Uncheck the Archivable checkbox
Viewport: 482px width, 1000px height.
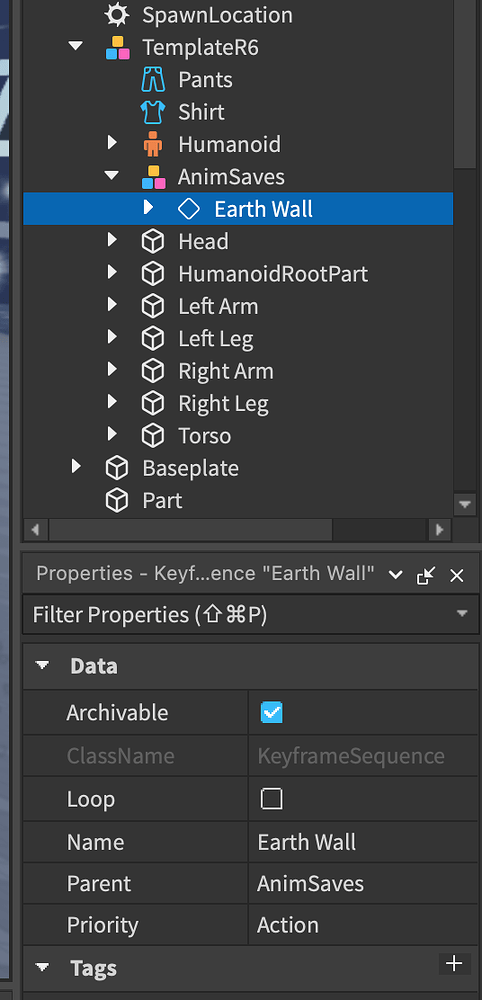click(x=272, y=712)
